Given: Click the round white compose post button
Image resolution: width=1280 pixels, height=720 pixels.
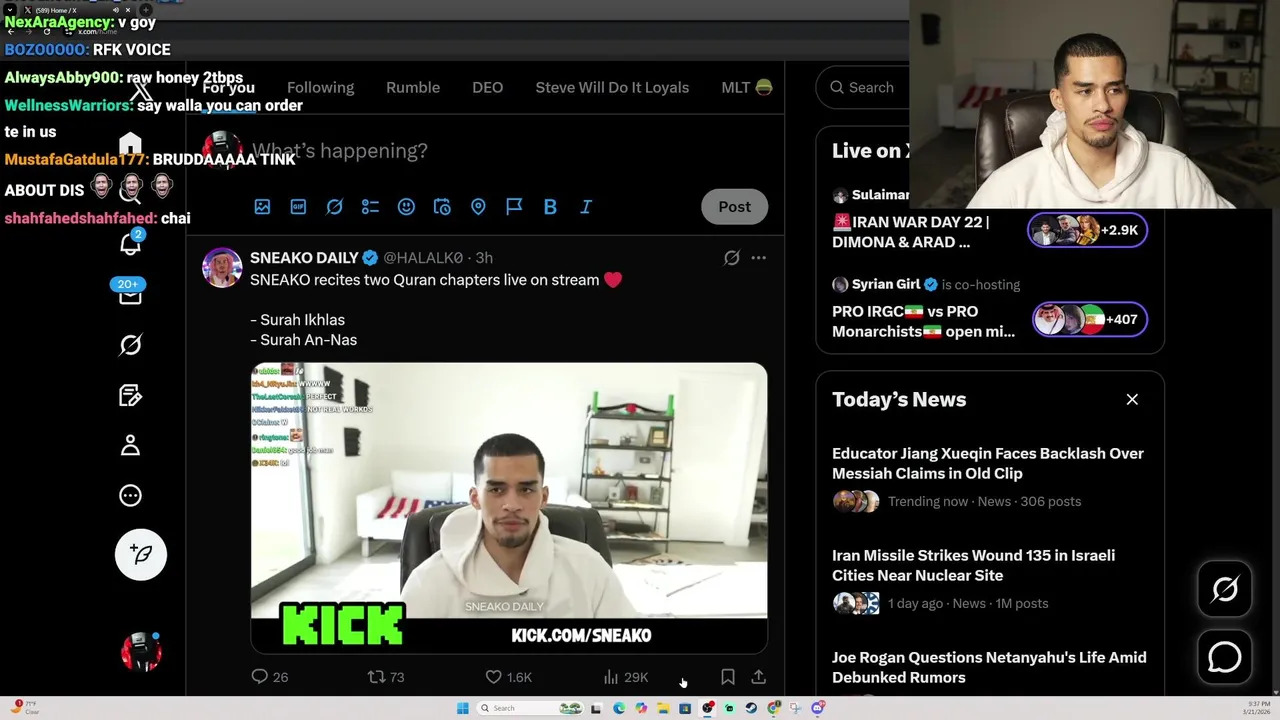Looking at the screenshot, I should [141, 554].
